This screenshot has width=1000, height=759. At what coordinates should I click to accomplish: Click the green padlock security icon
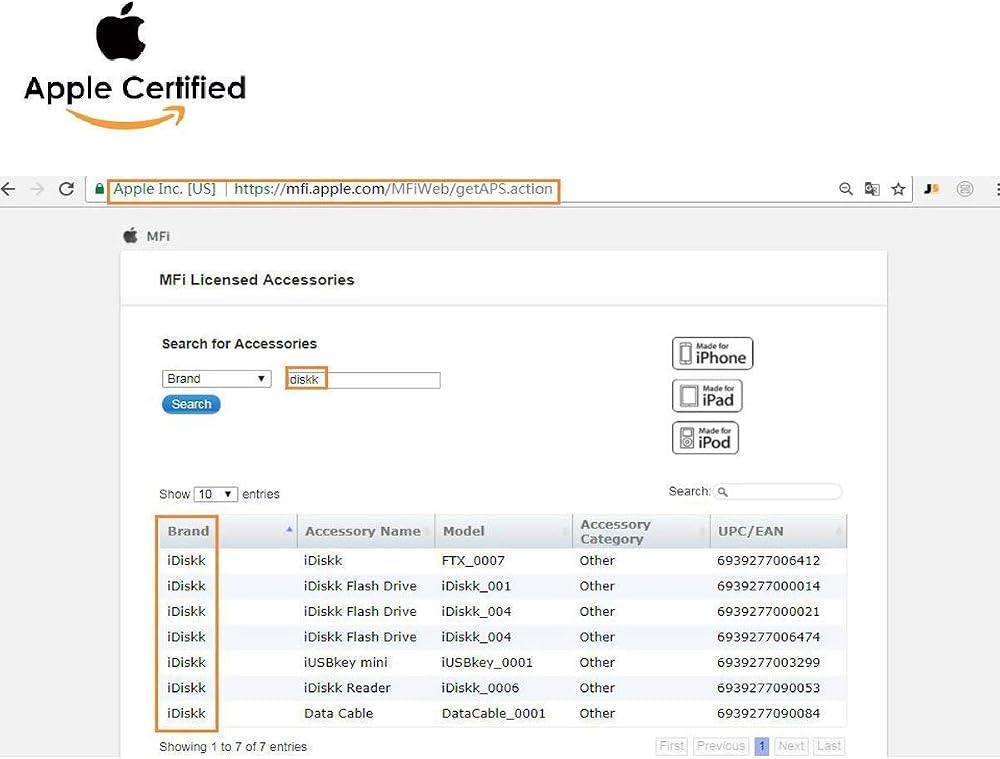[x=99, y=189]
